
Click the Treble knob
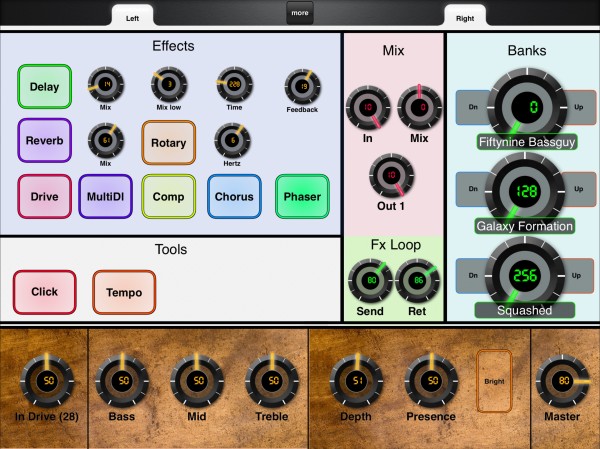(272, 381)
